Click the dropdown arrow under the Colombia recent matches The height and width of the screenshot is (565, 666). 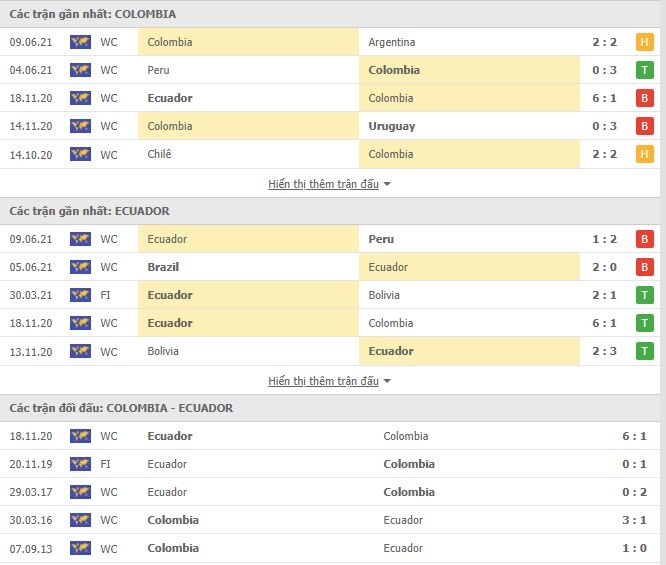387,184
